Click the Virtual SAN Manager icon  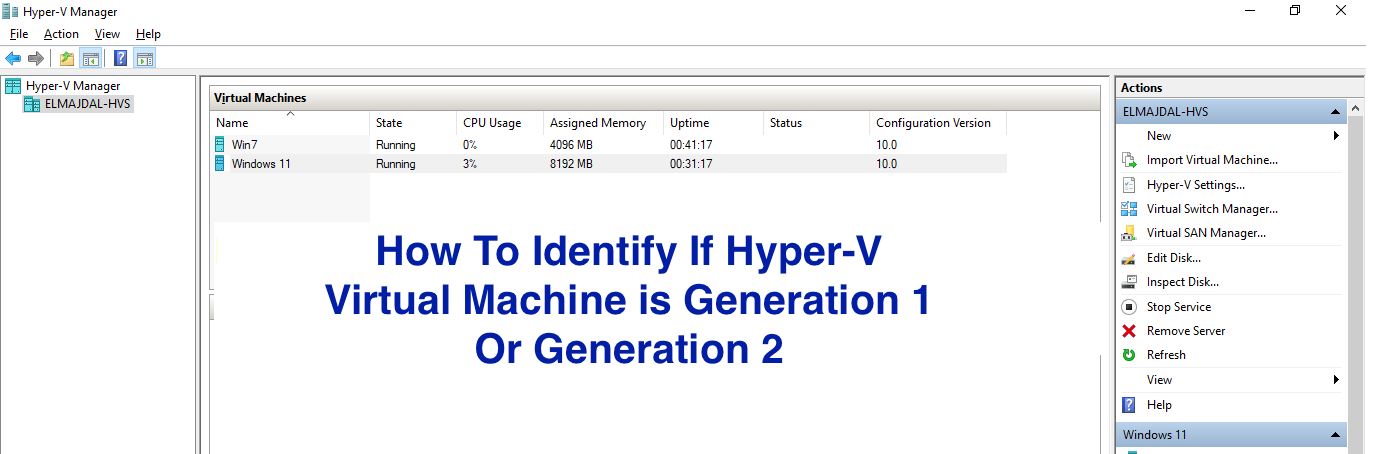[x=1129, y=233]
